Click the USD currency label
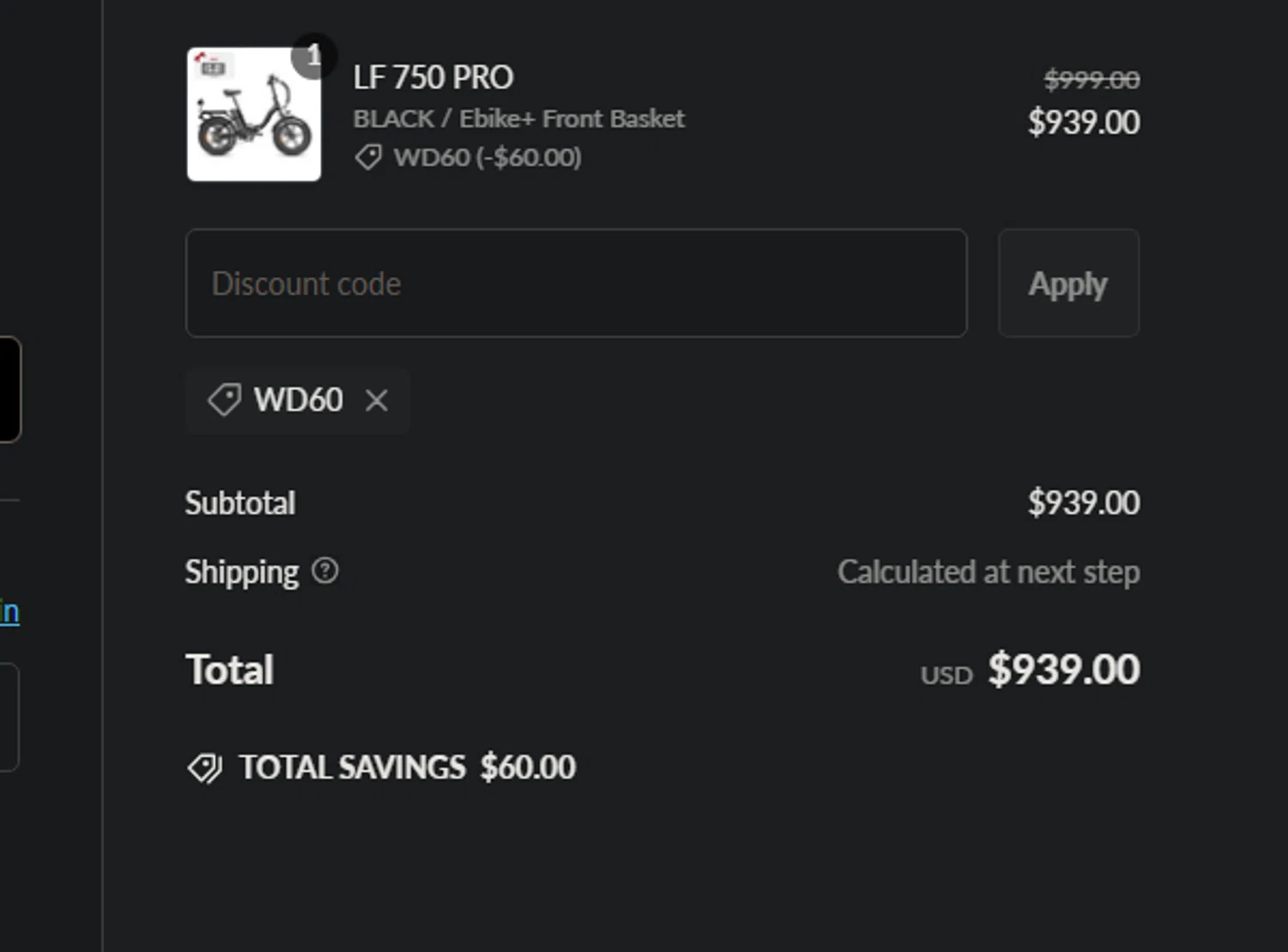 [x=946, y=676]
